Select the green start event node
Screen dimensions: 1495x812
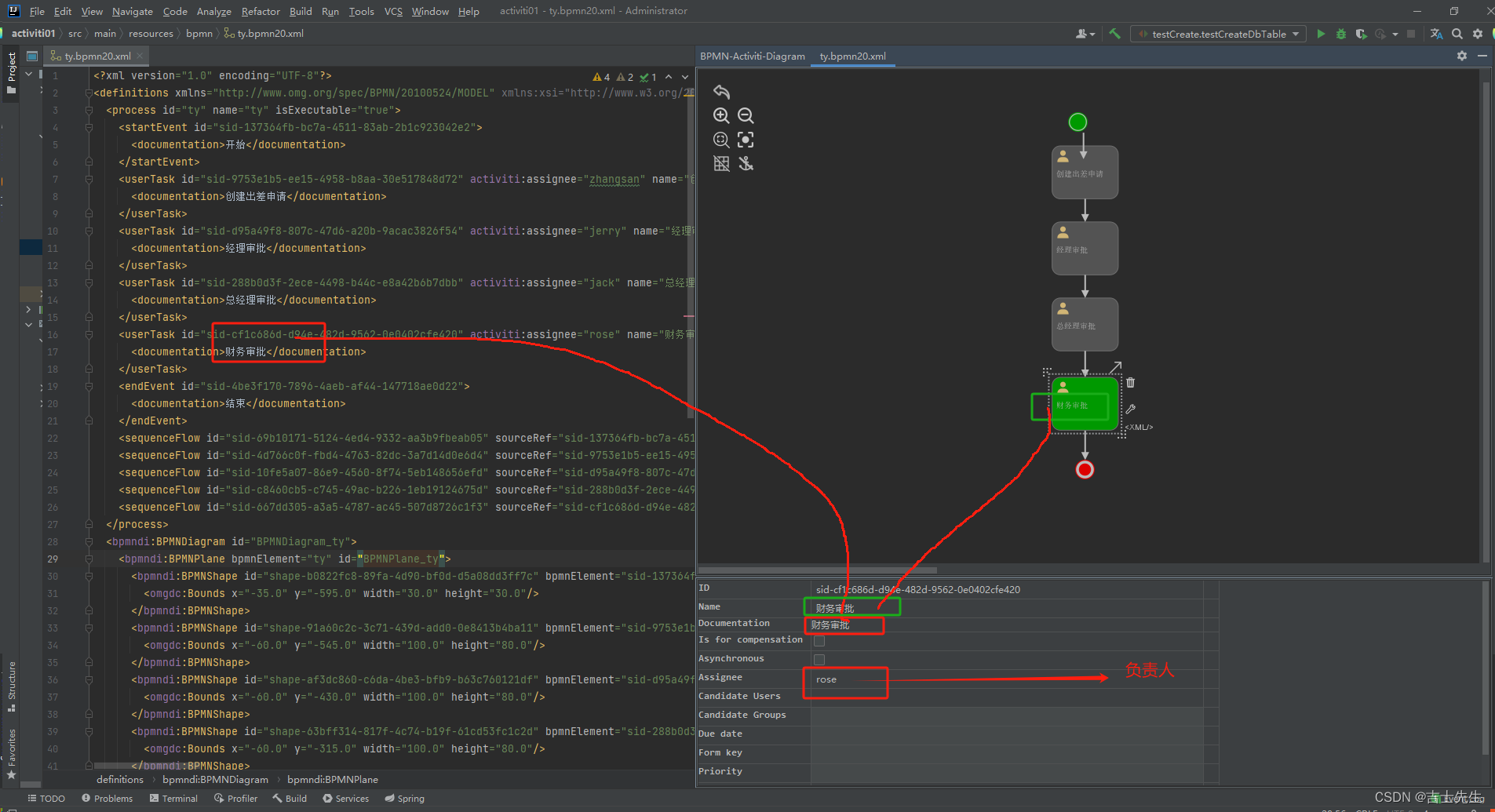pos(1077,122)
